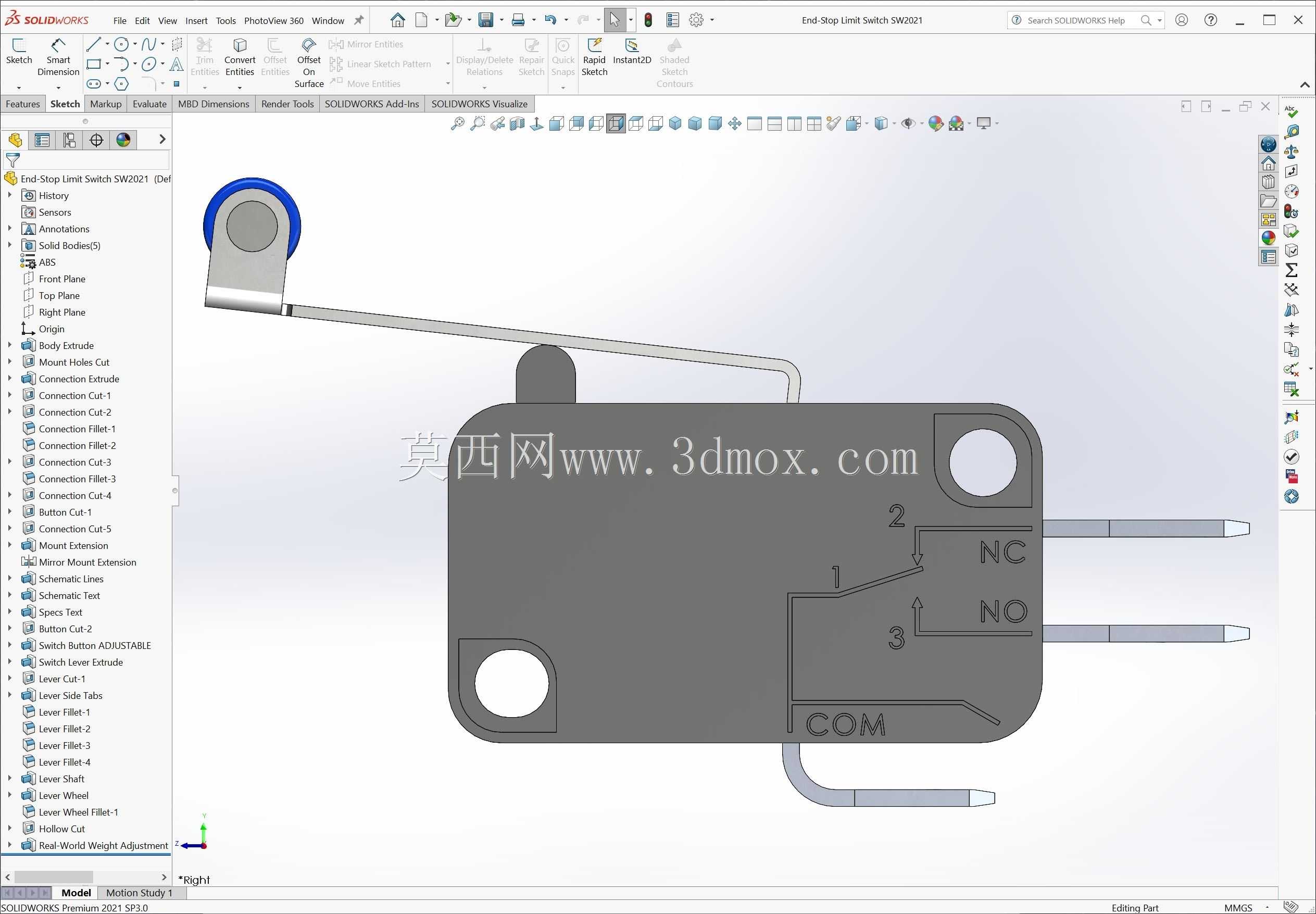
Task: Select the Corner Rectangle tool
Action: [x=93, y=64]
